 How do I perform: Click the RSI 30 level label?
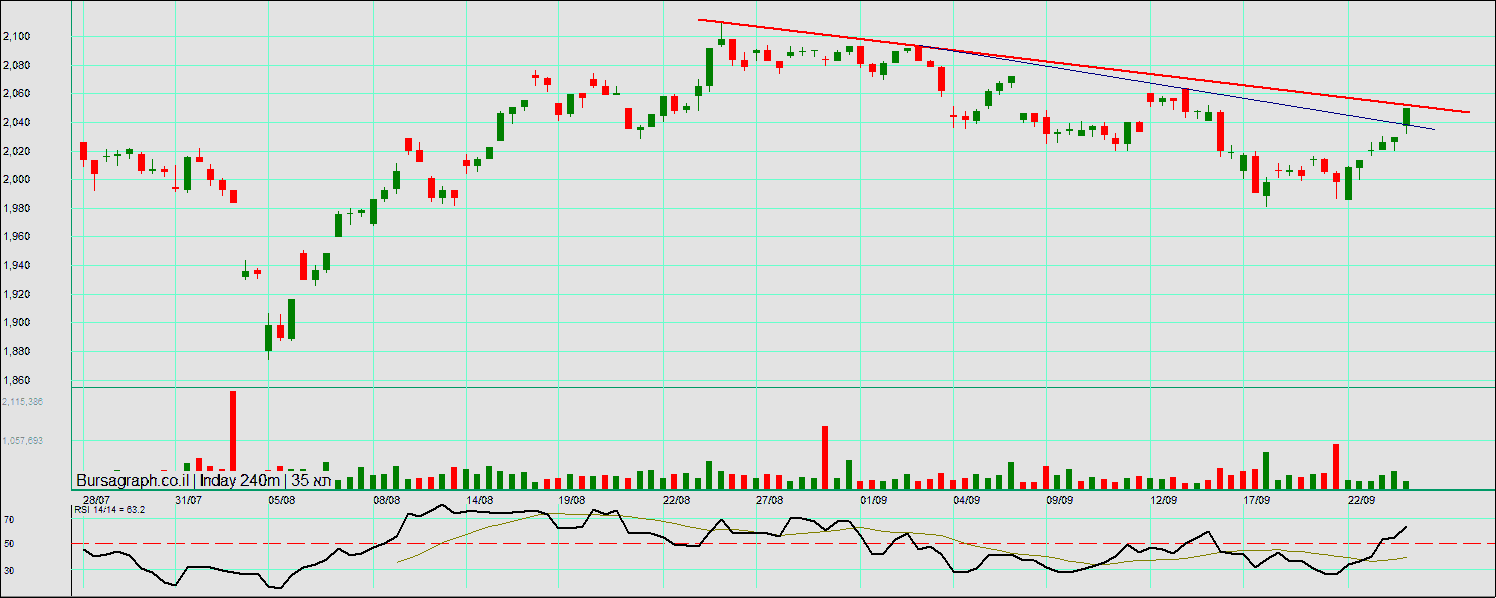(x=8, y=570)
